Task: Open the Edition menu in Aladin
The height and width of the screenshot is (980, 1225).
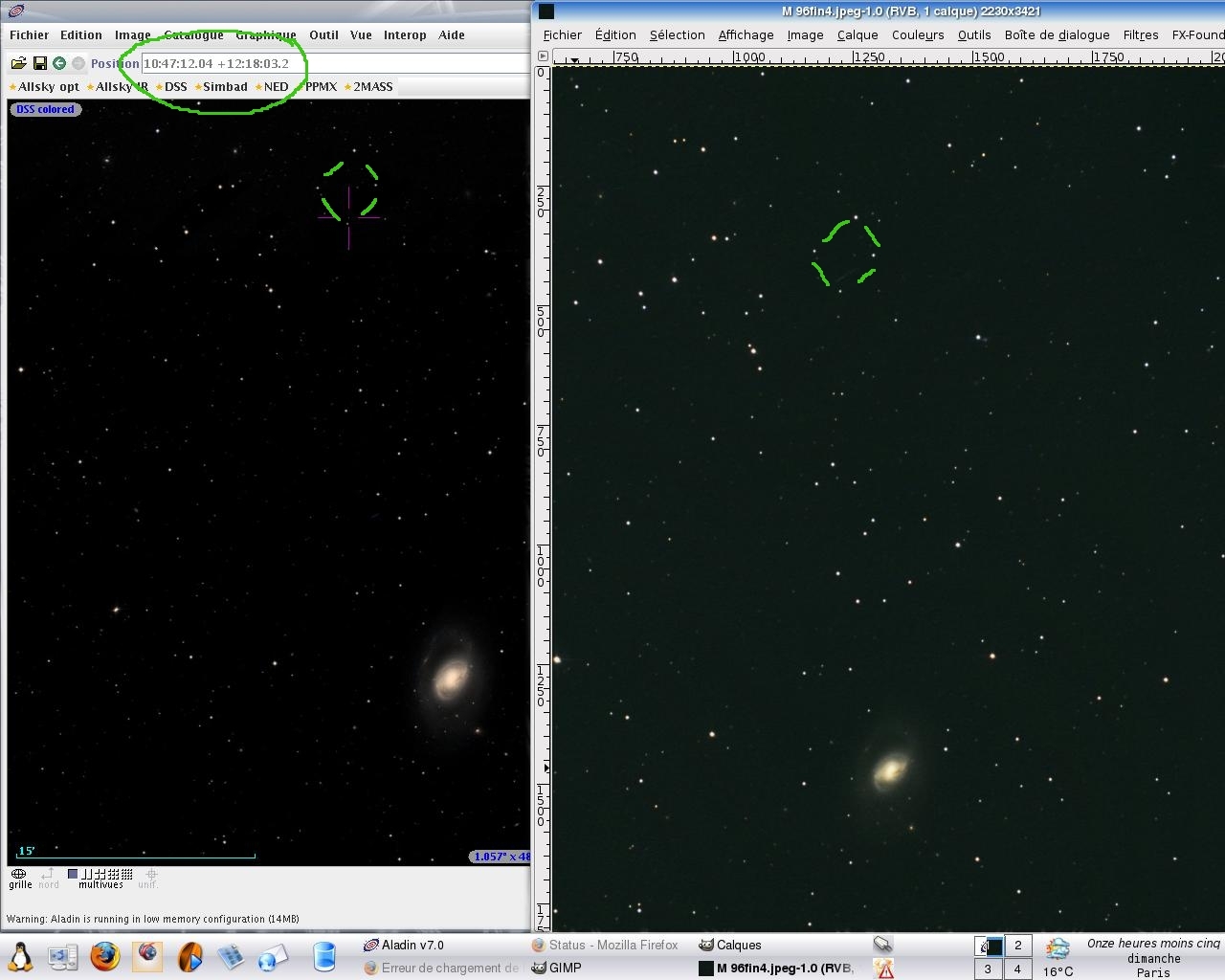Action: (81, 35)
